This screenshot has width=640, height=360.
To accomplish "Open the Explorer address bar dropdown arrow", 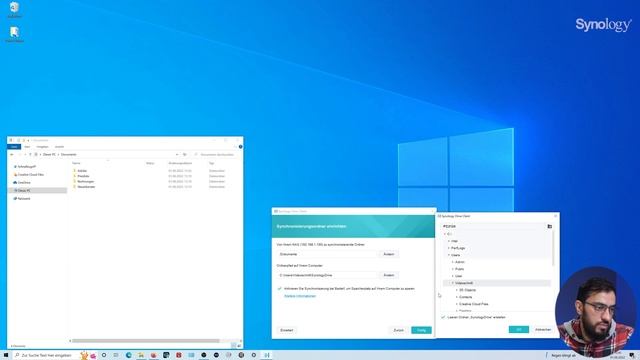I will [x=177, y=155].
